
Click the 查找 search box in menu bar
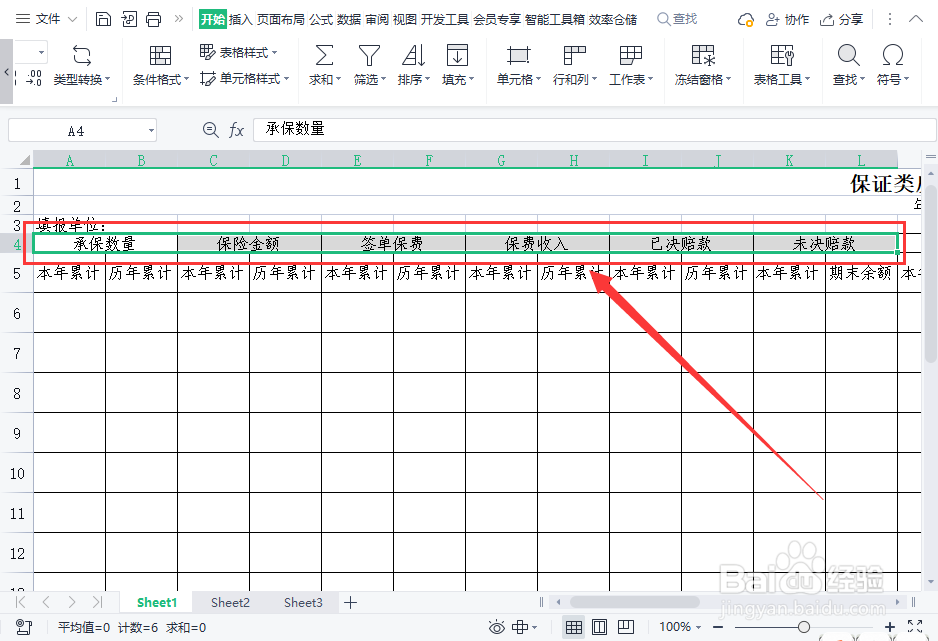tap(678, 20)
